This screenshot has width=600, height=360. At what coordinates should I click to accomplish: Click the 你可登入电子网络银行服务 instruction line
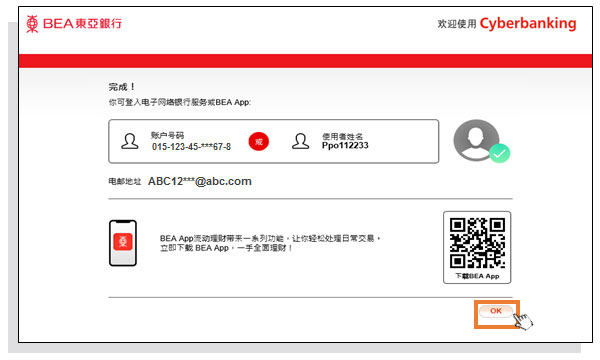tap(179, 103)
